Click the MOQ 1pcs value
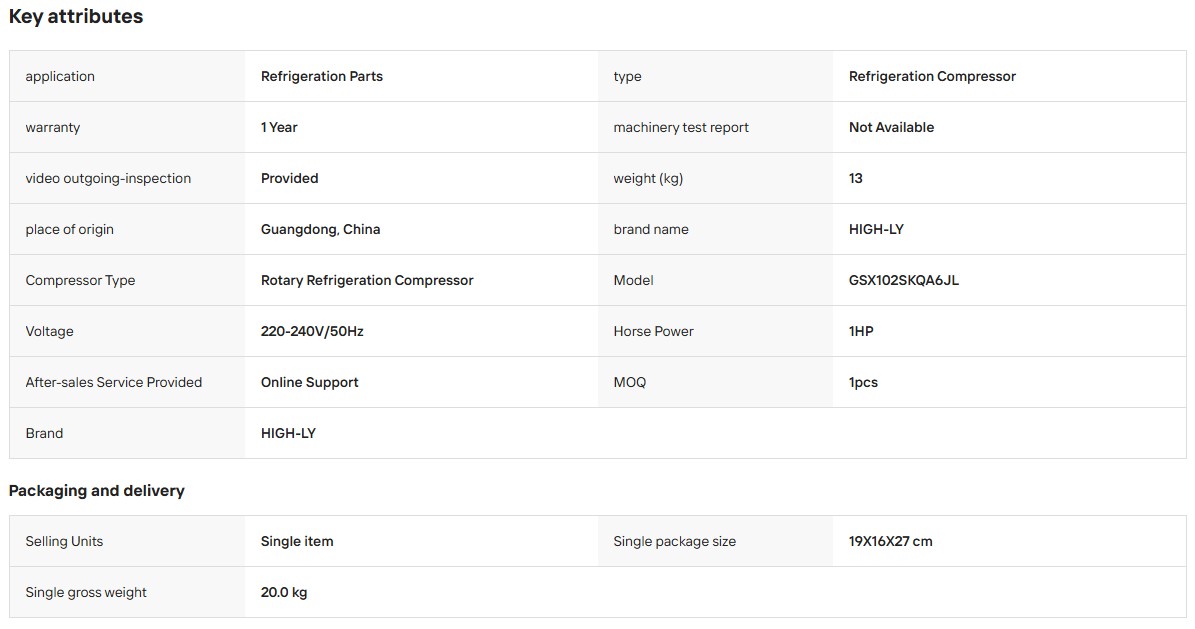The width and height of the screenshot is (1195, 629). 863,383
